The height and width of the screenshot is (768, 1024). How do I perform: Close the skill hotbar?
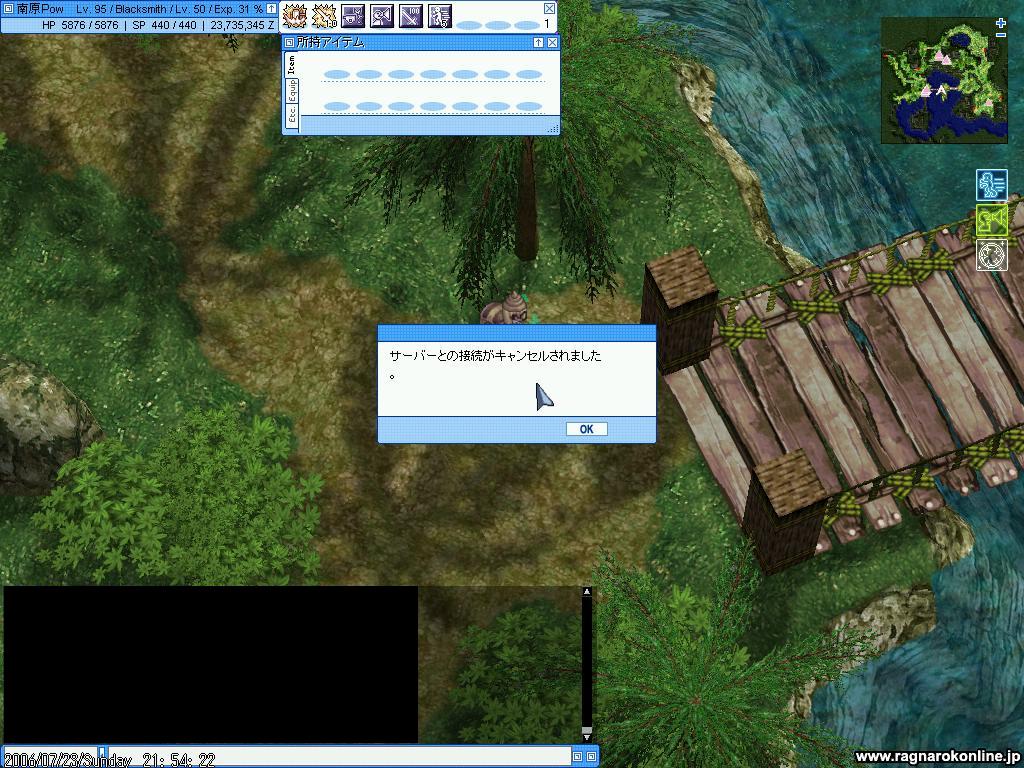click(549, 8)
